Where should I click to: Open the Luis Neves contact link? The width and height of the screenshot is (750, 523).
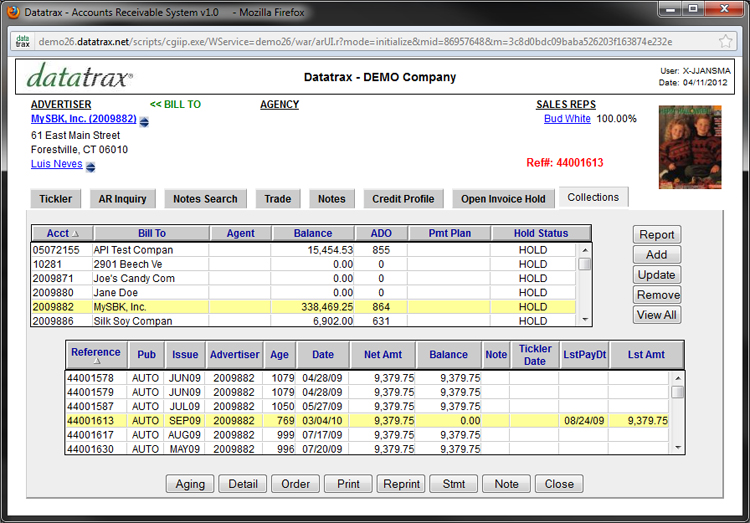pos(56,164)
